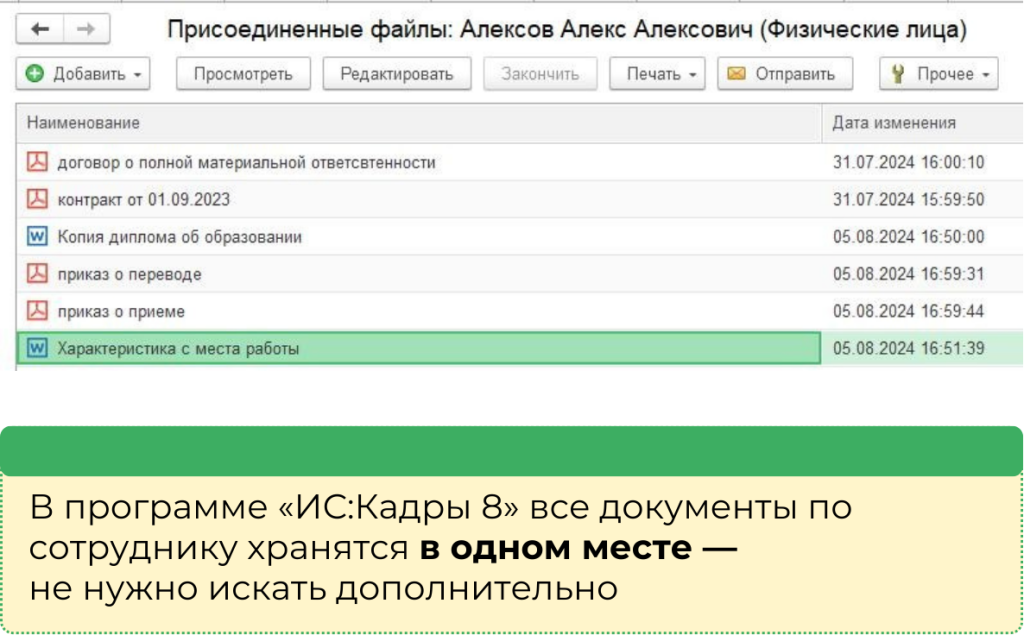Click the Просмотреть button
The image size is (1024, 635).
point(243,73)
